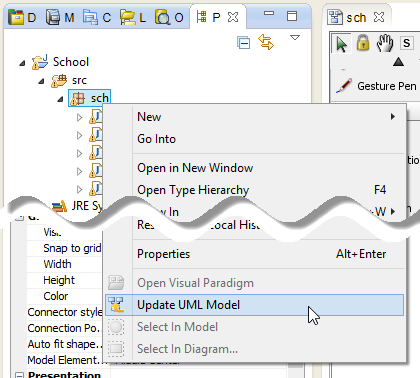Open the view menu dropdown triangle
Image resolution: width=420 pixels, height=378 pixels.
coord(295,38)
